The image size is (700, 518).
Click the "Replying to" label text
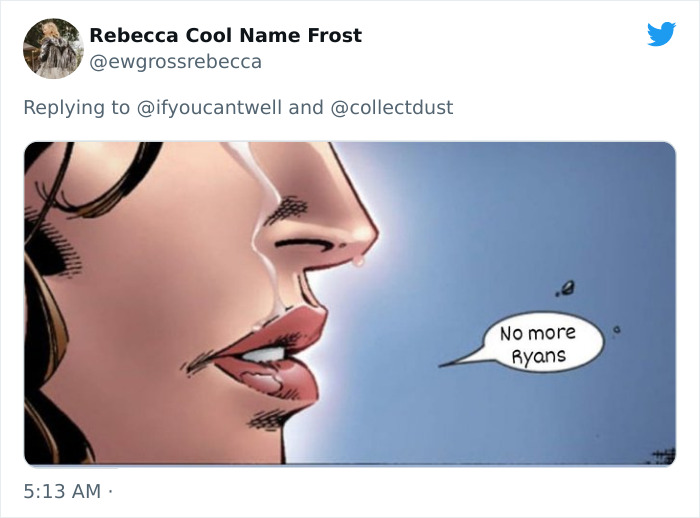click(76, 107)
